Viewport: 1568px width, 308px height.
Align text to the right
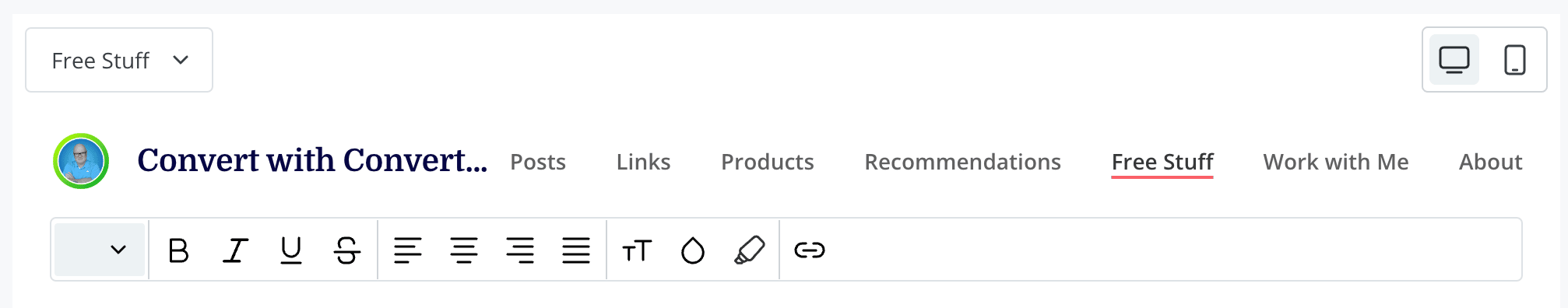(x=519, y=250)
